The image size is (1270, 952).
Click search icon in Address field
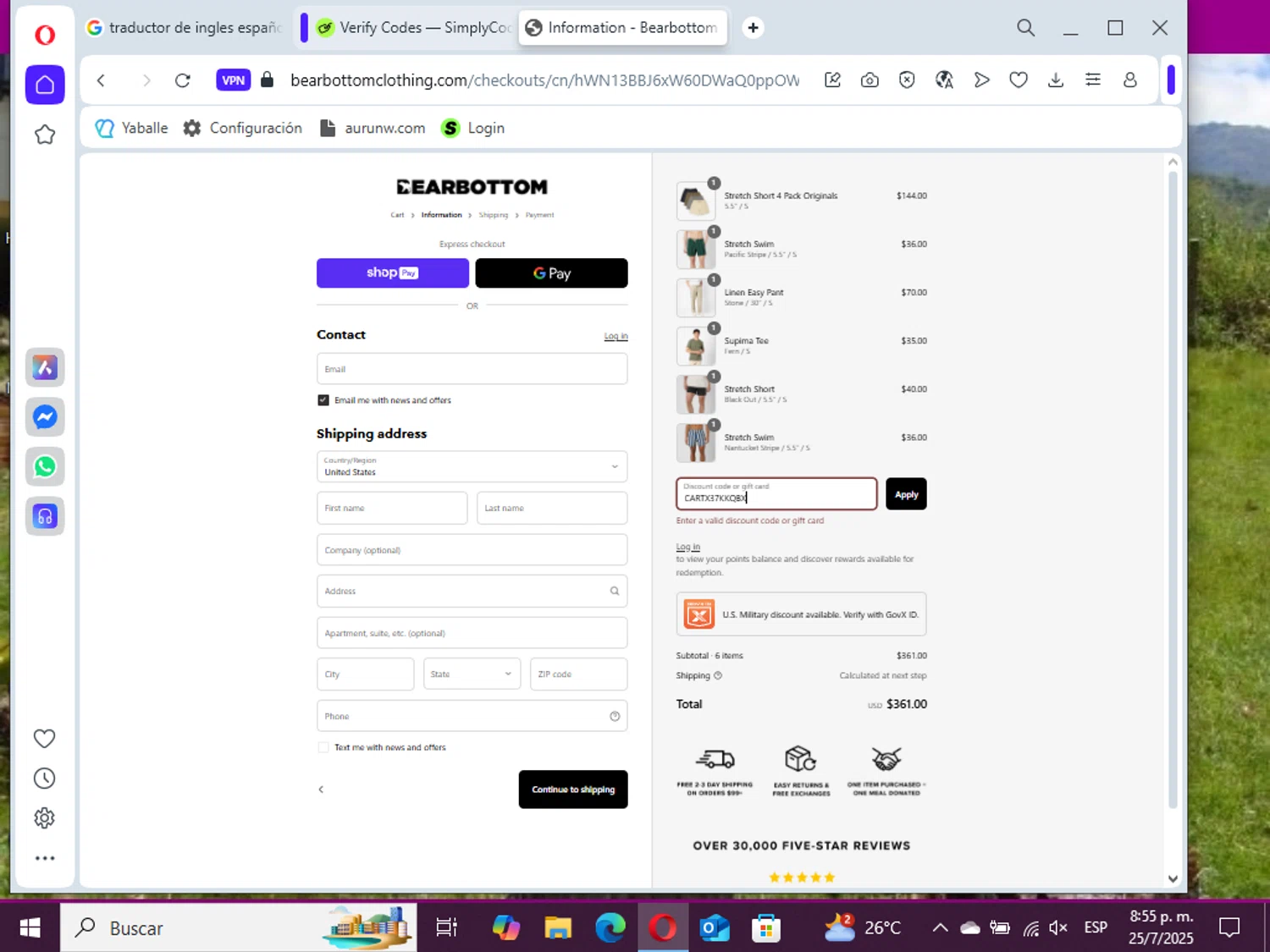615,592
